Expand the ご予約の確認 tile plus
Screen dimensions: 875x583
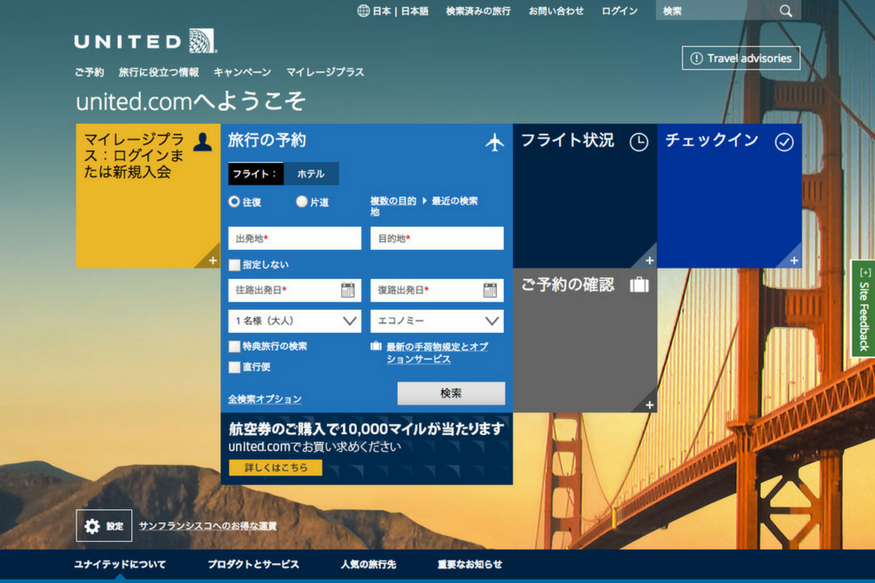click(650, 405)
